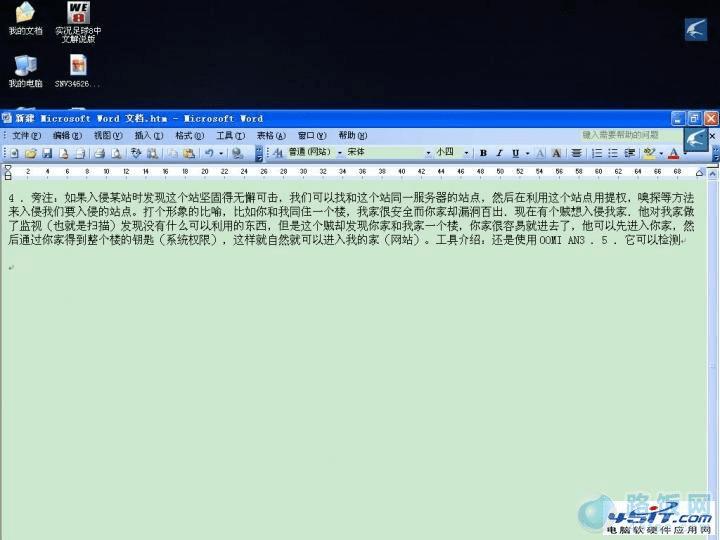The height and width of the screenshot is (540, 720).
Task: Expand the Formatting toolbar options chevron
Action: point(716,154)
